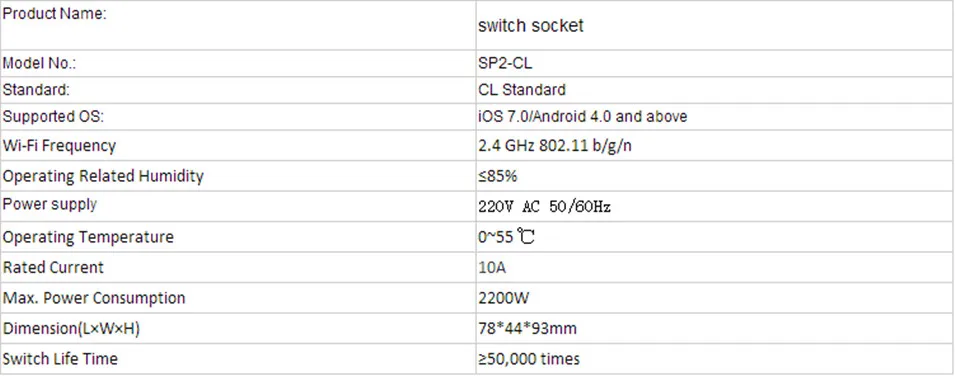Click the 'Rated Current' label
The width and height of the screenshot is (955, 376).
[x=54, y=268]
